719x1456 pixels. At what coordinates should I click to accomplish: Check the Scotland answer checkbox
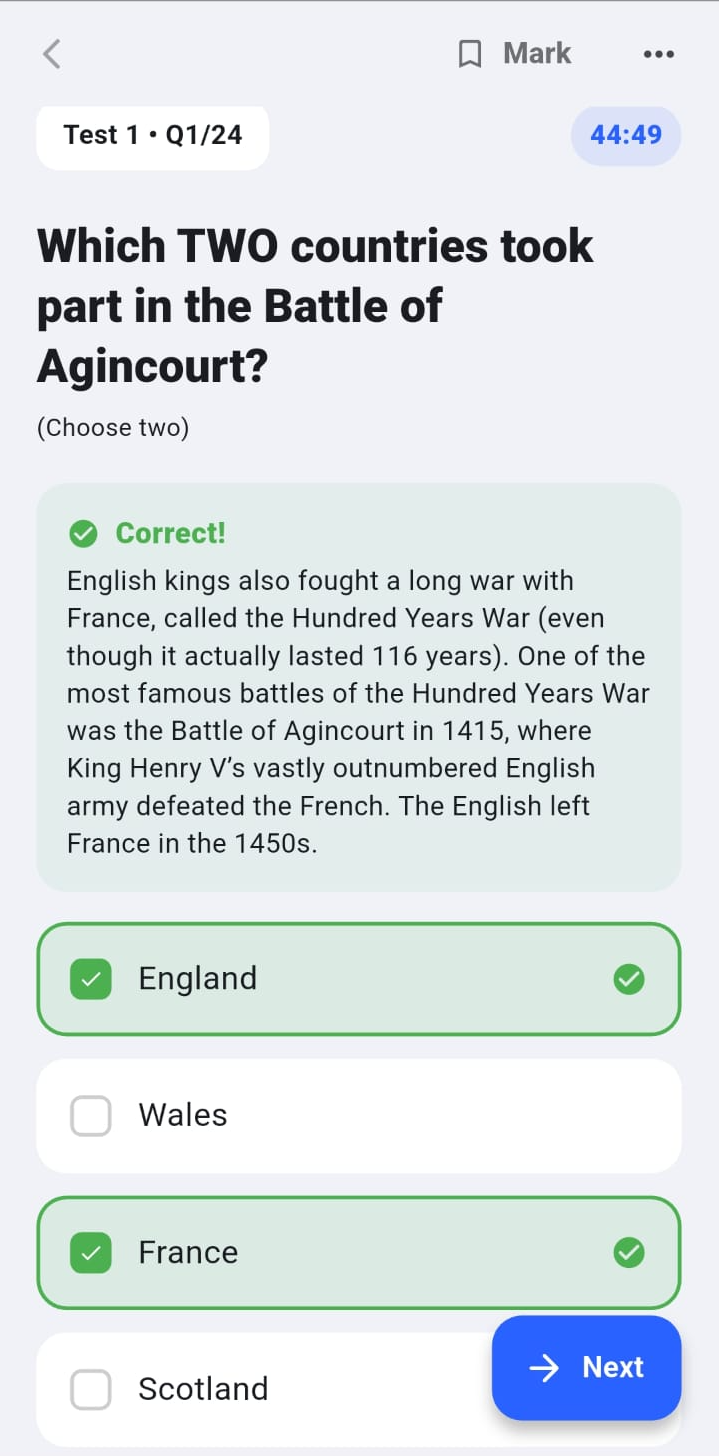90,1389
